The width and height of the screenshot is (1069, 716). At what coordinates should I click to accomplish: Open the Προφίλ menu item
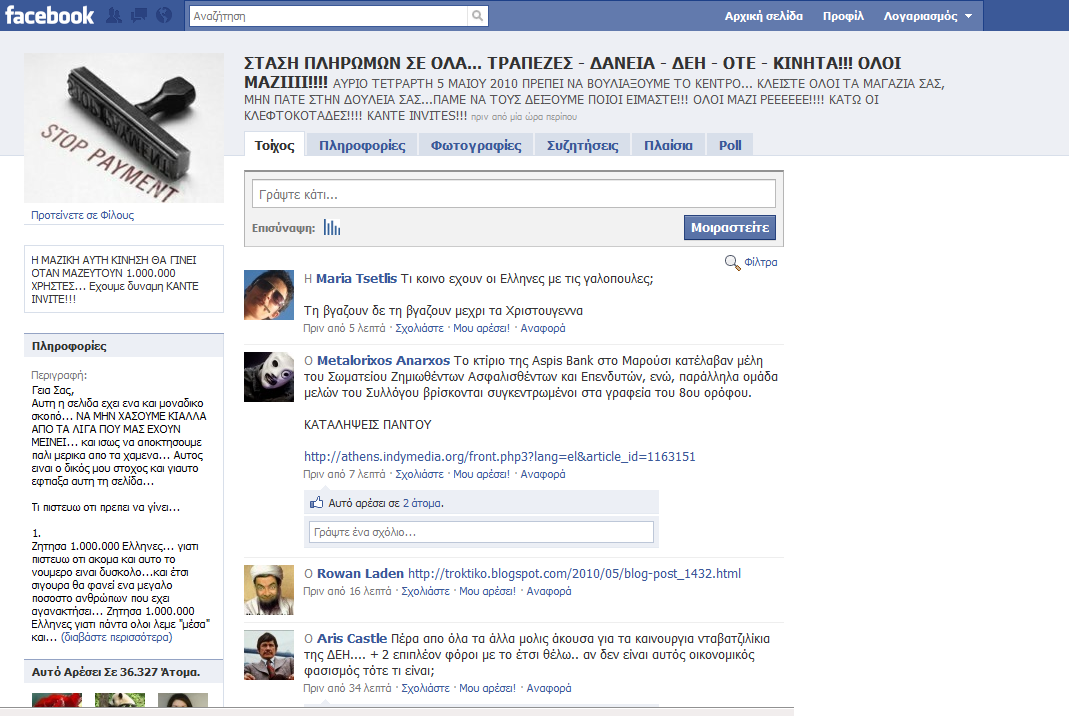tap(843, 16)
